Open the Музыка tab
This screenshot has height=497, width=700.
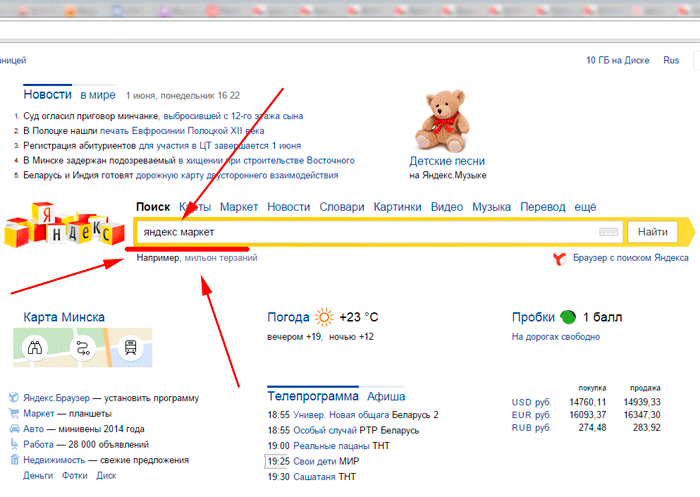tap(492, 207)
